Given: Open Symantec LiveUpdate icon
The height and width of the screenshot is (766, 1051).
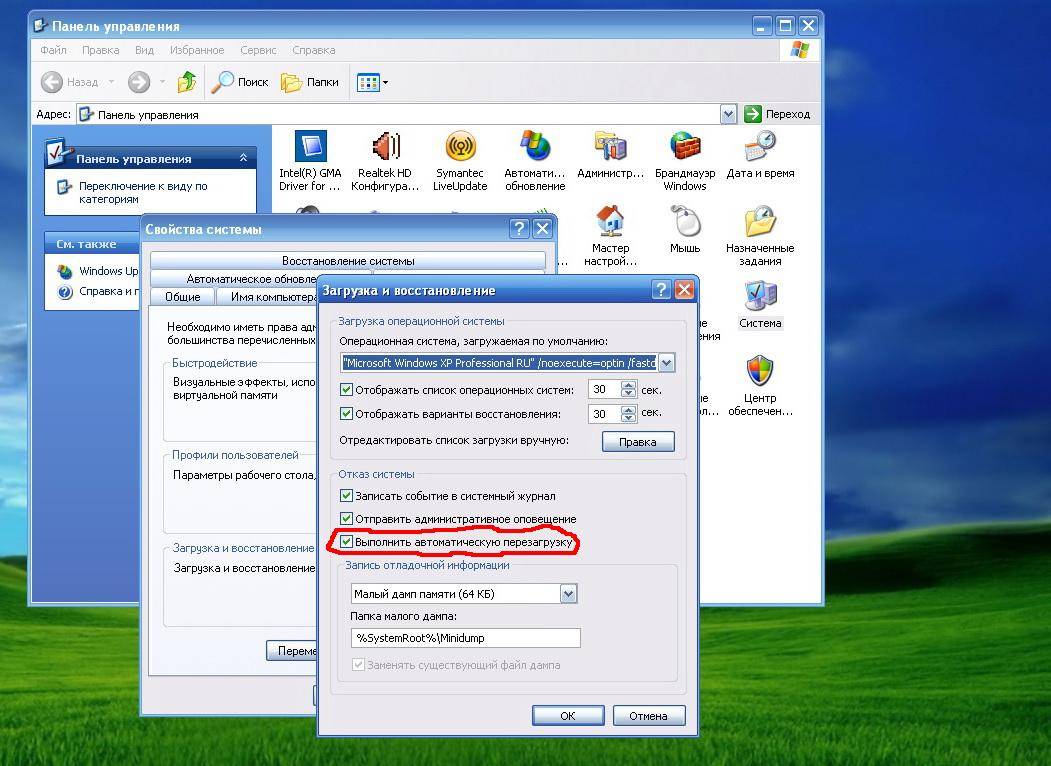Looking at the screenshot, I should click(460, 161).
